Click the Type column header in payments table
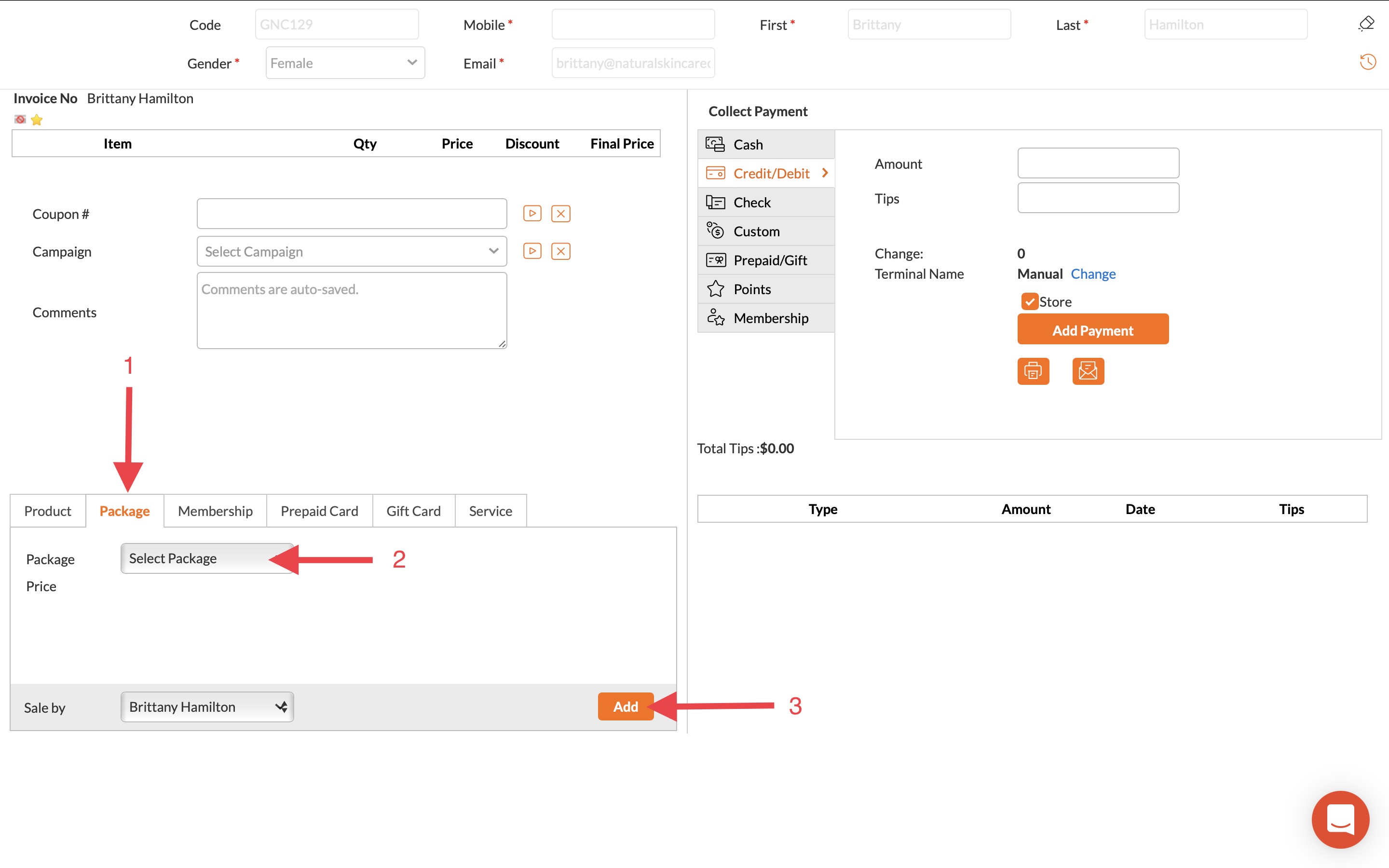The width and height of the screenshot is (1389, 868). point(822,509)
